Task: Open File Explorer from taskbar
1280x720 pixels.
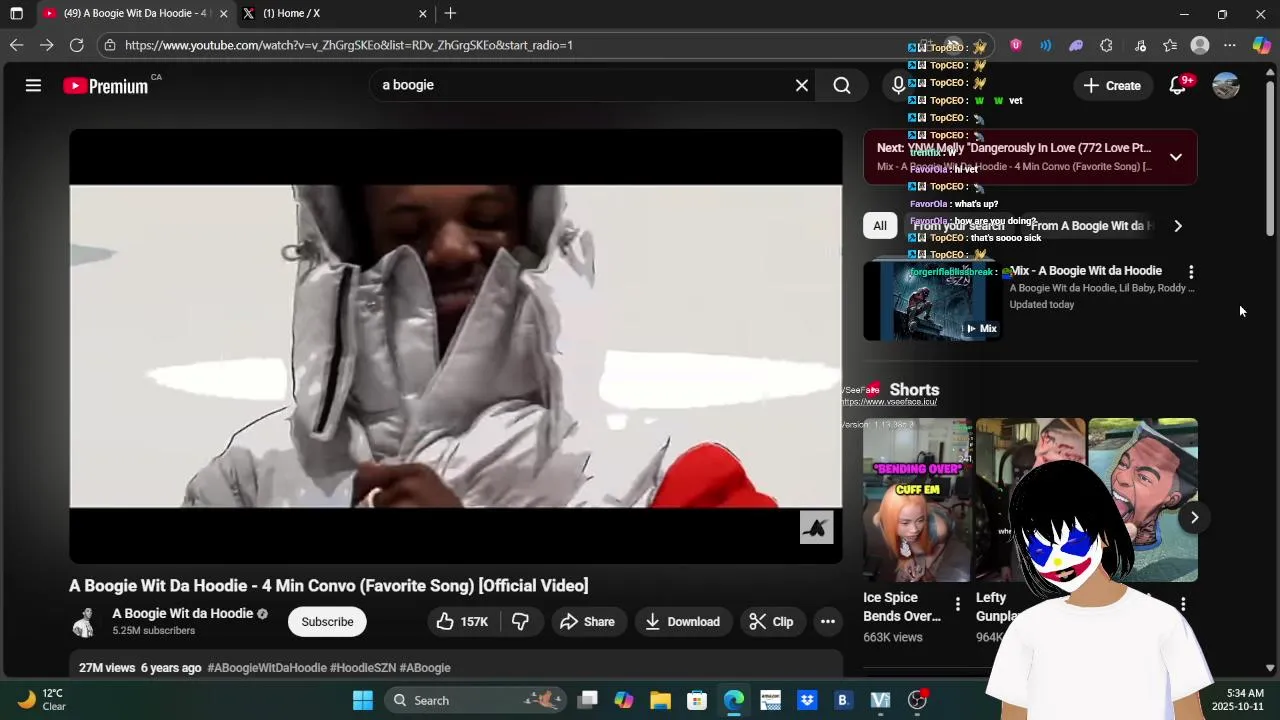Action: pyautogui.click(x=660, y=700)
